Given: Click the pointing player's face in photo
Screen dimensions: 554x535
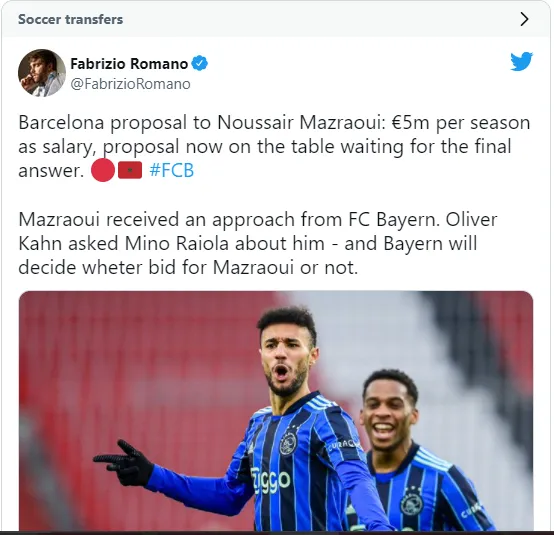Looking at the screenshot, I should pyautogui.click(x=286, y=360).
